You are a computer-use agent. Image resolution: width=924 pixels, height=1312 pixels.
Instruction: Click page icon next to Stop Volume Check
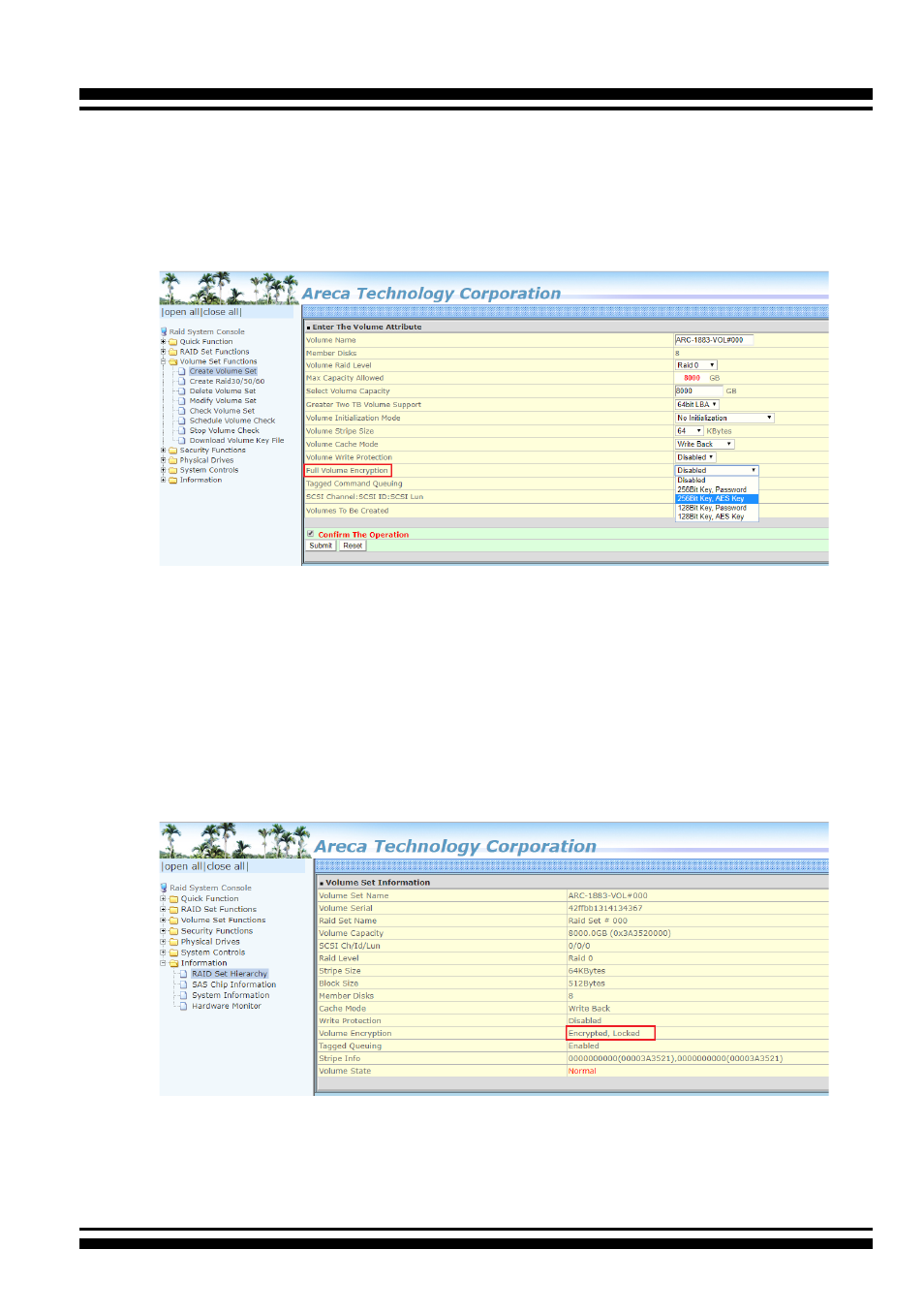point(181,430)
